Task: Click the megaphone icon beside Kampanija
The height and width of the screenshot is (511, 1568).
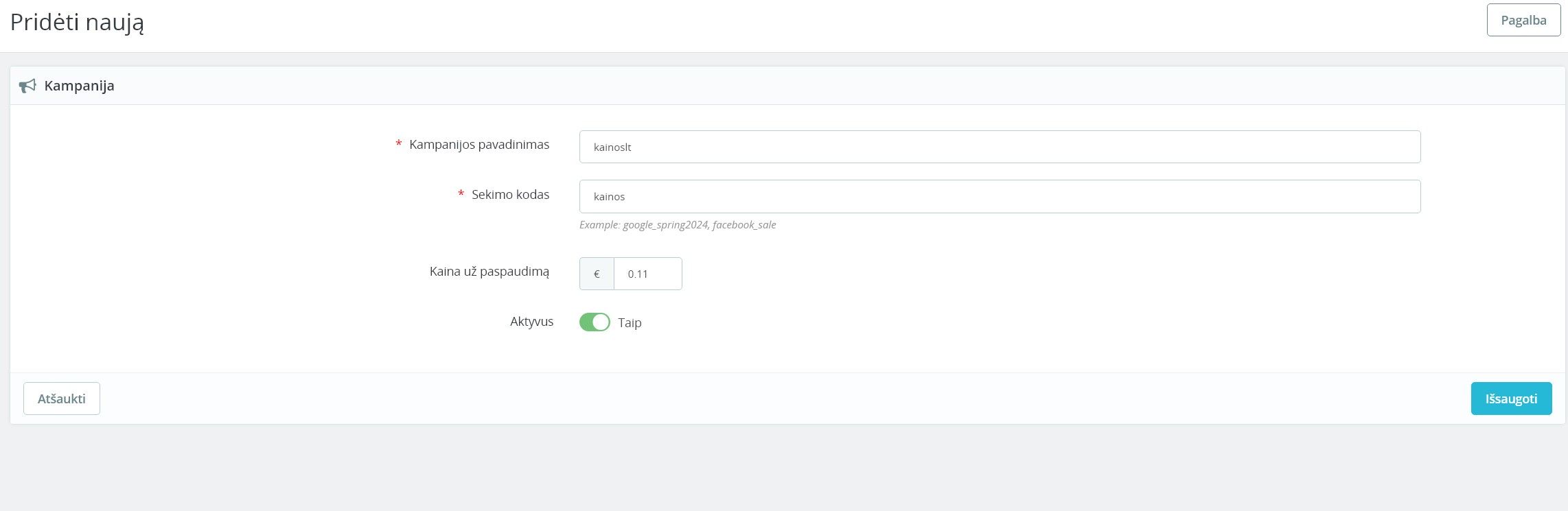Action: (x=27, y=86)
